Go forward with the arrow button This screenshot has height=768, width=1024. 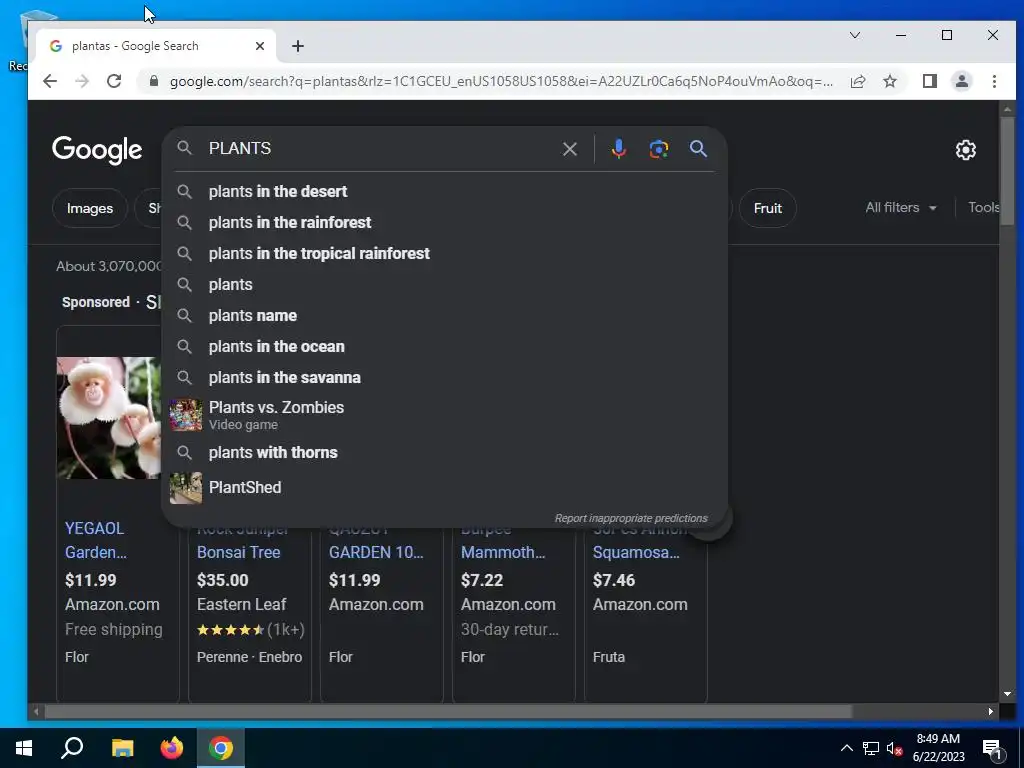(82, 81)
